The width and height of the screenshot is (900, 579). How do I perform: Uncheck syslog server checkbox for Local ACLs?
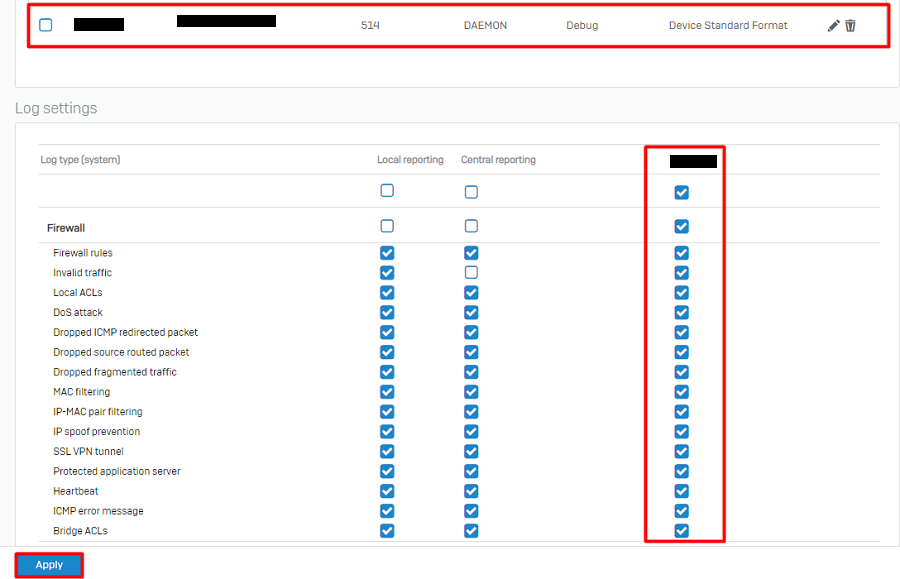(682, 293)
